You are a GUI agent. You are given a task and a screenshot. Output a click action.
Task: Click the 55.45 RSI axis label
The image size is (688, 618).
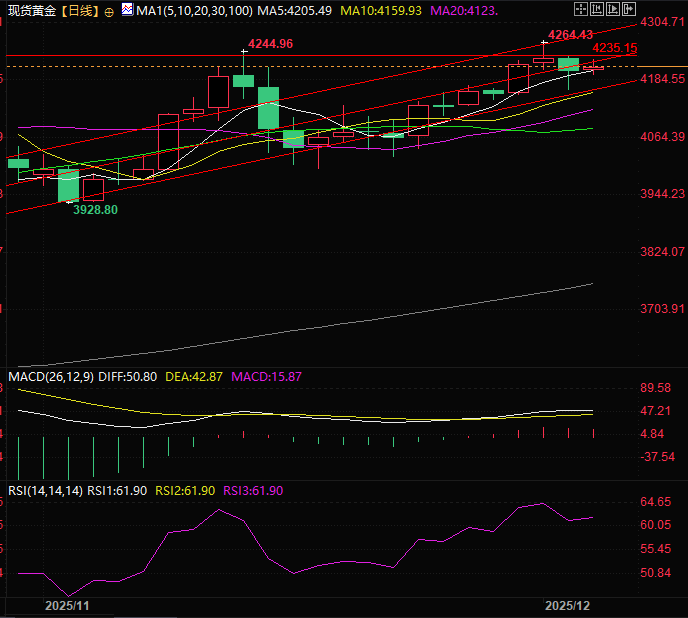656,549
